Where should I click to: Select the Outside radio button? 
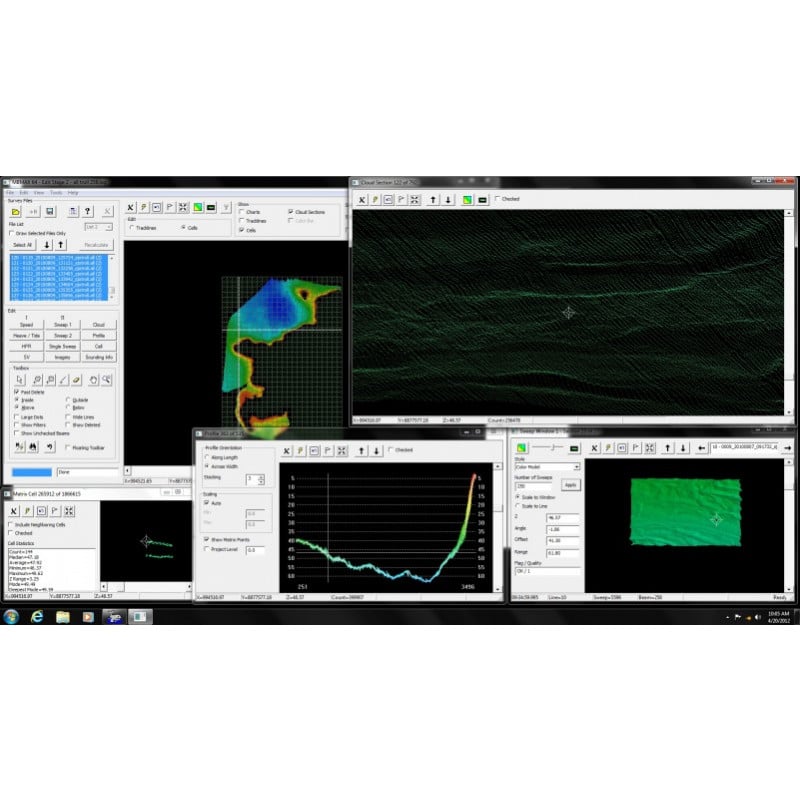[68, 399]
